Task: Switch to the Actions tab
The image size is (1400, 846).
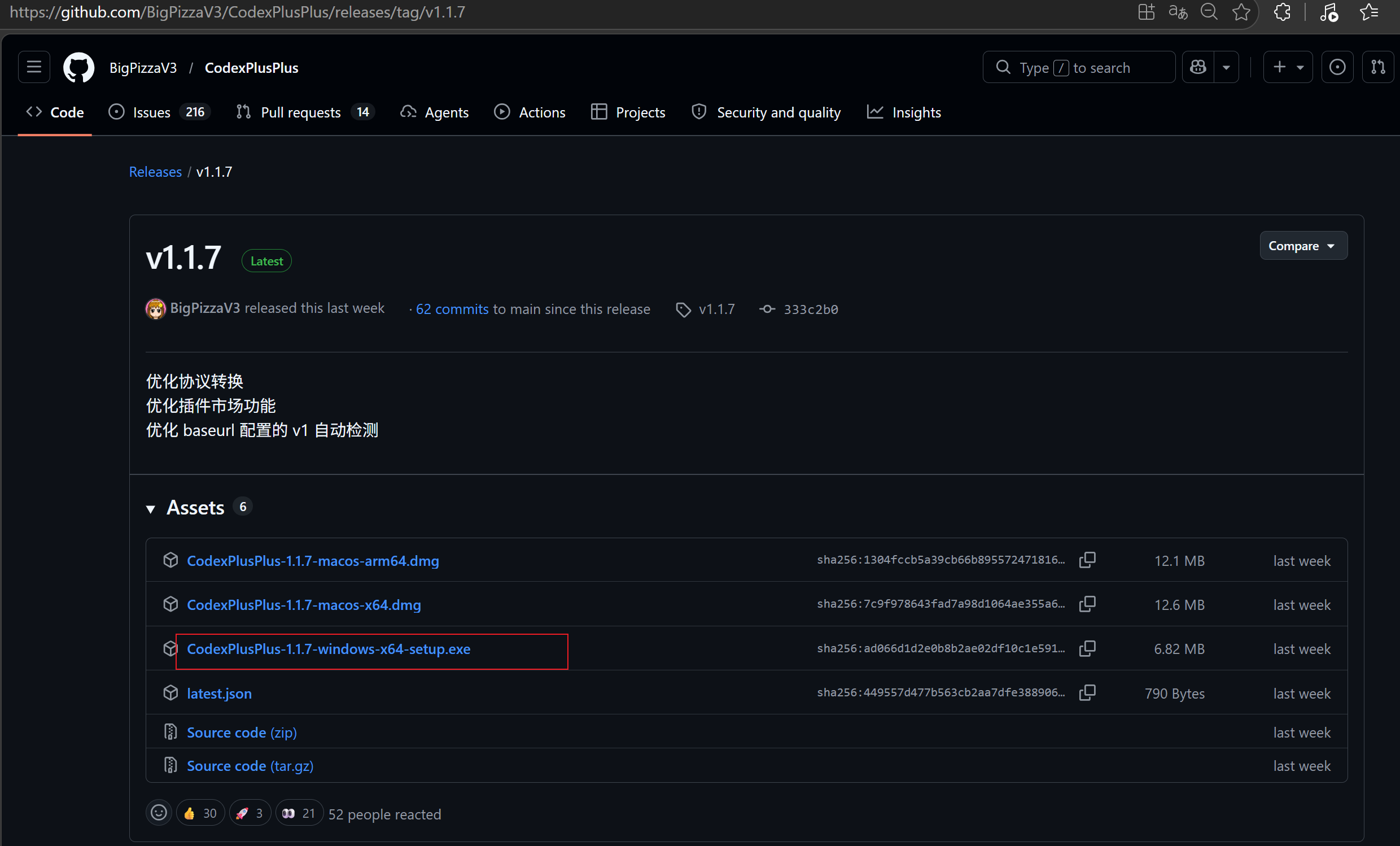Action: (x=530, y=112)
